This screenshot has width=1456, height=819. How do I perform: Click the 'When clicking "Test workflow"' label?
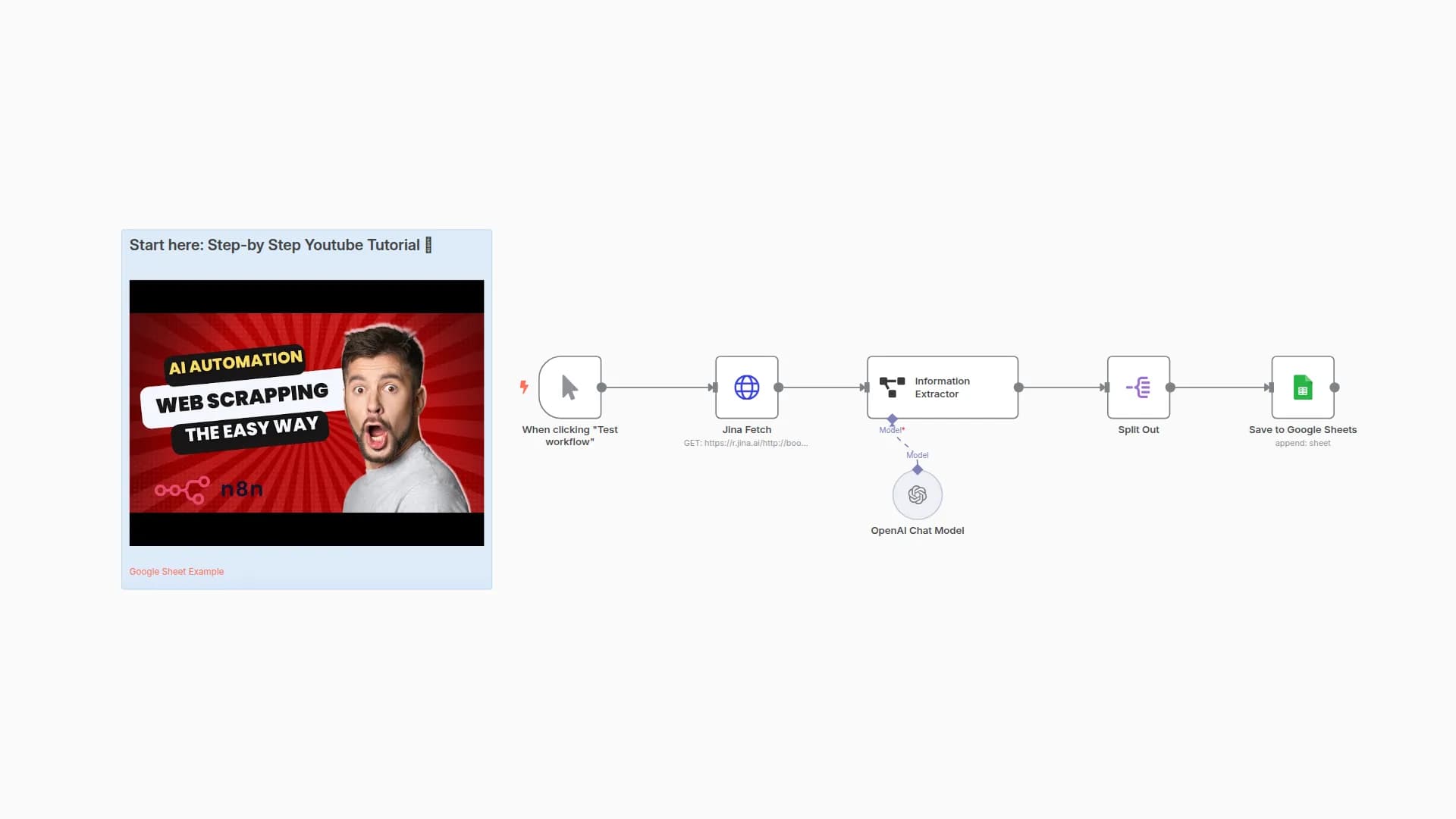click(570, 435)
